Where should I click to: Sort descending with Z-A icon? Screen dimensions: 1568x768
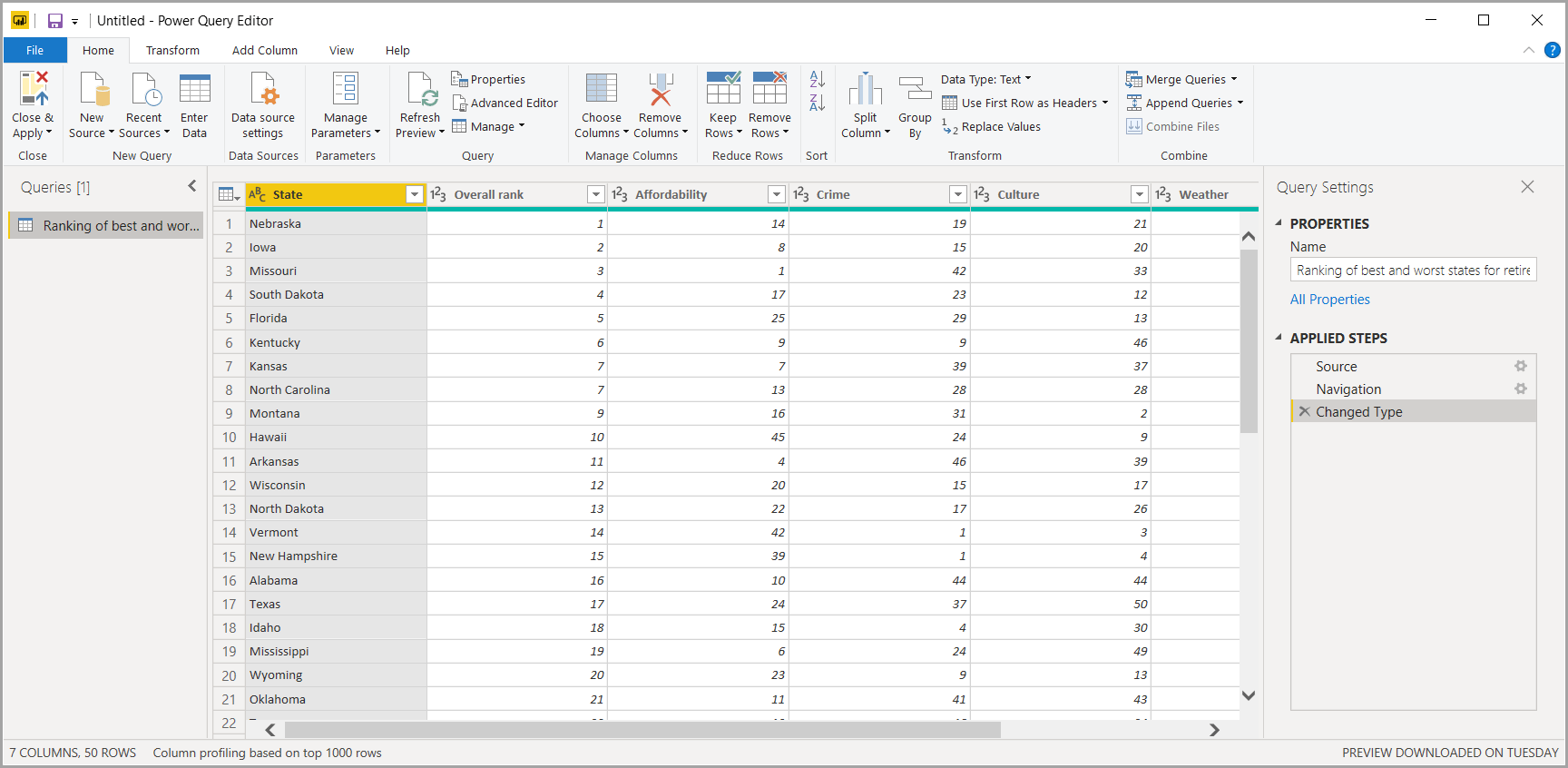pyautogui.click(x=818, y=103)
